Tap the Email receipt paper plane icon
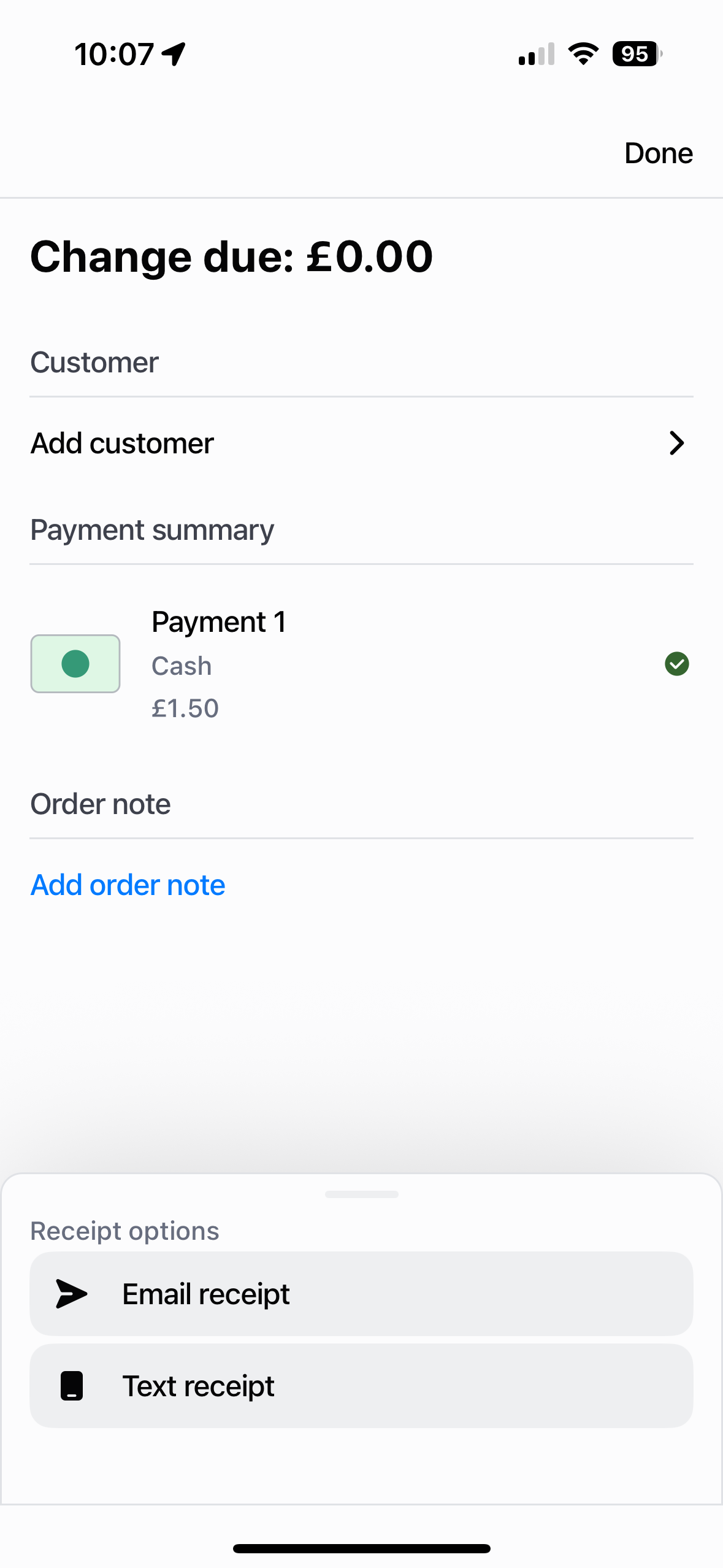 (x=72, y=1294)
